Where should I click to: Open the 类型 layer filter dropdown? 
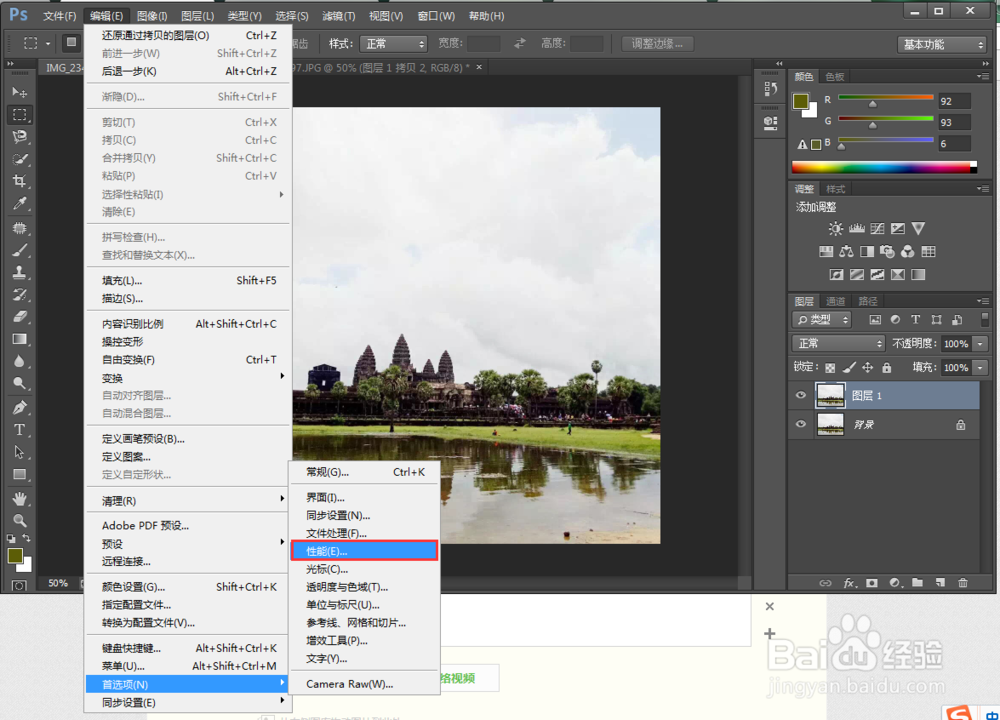point(822,320)
